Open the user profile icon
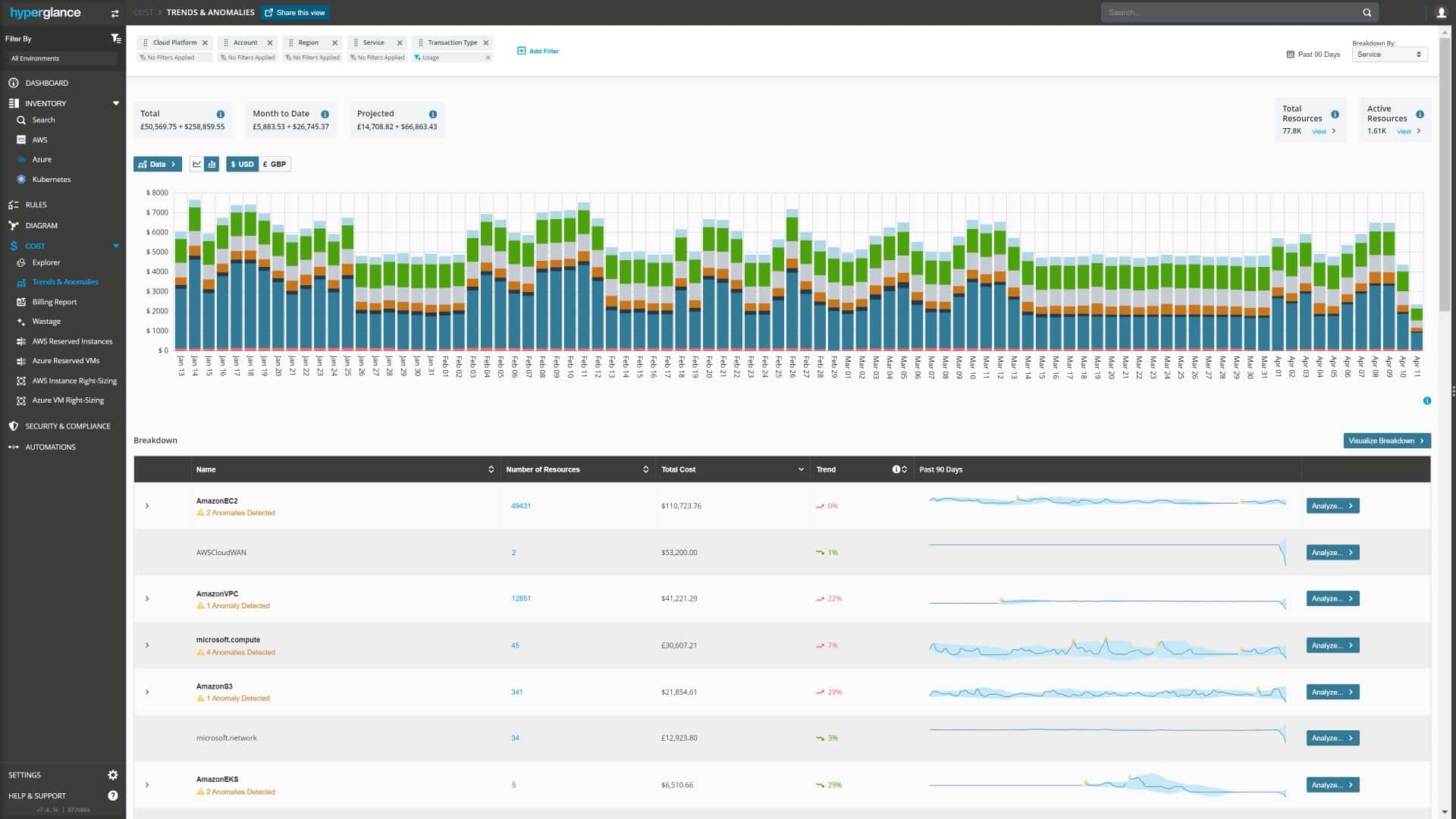The image size is (1456, 819). (x=1441, y=13)
